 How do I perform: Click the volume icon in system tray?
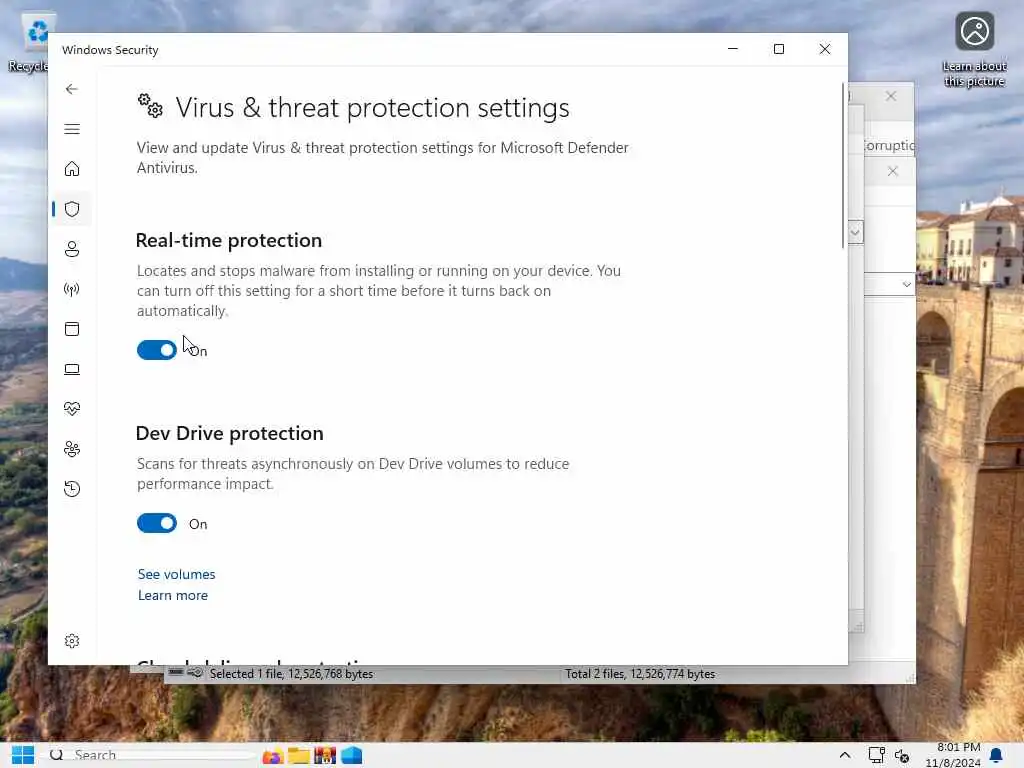point(902,756)
